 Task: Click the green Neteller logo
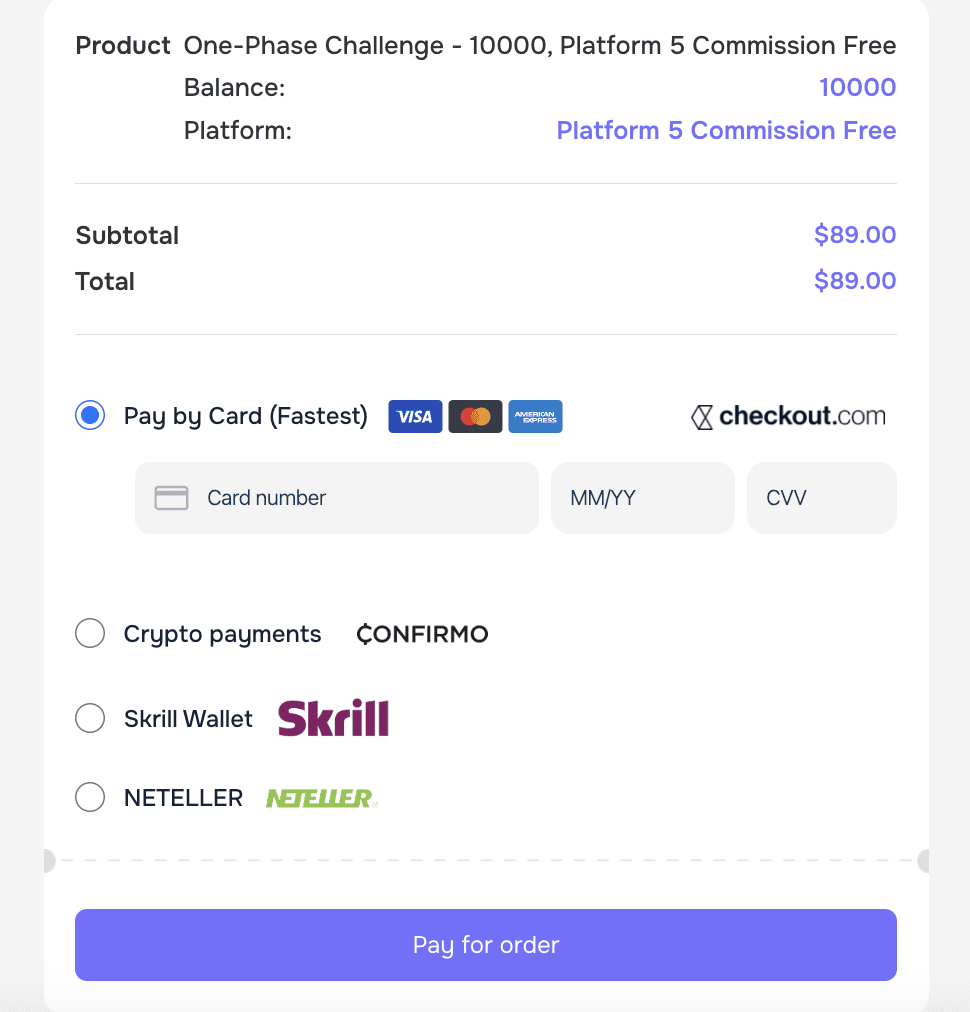pyautogui.click(x=321, y=798)
